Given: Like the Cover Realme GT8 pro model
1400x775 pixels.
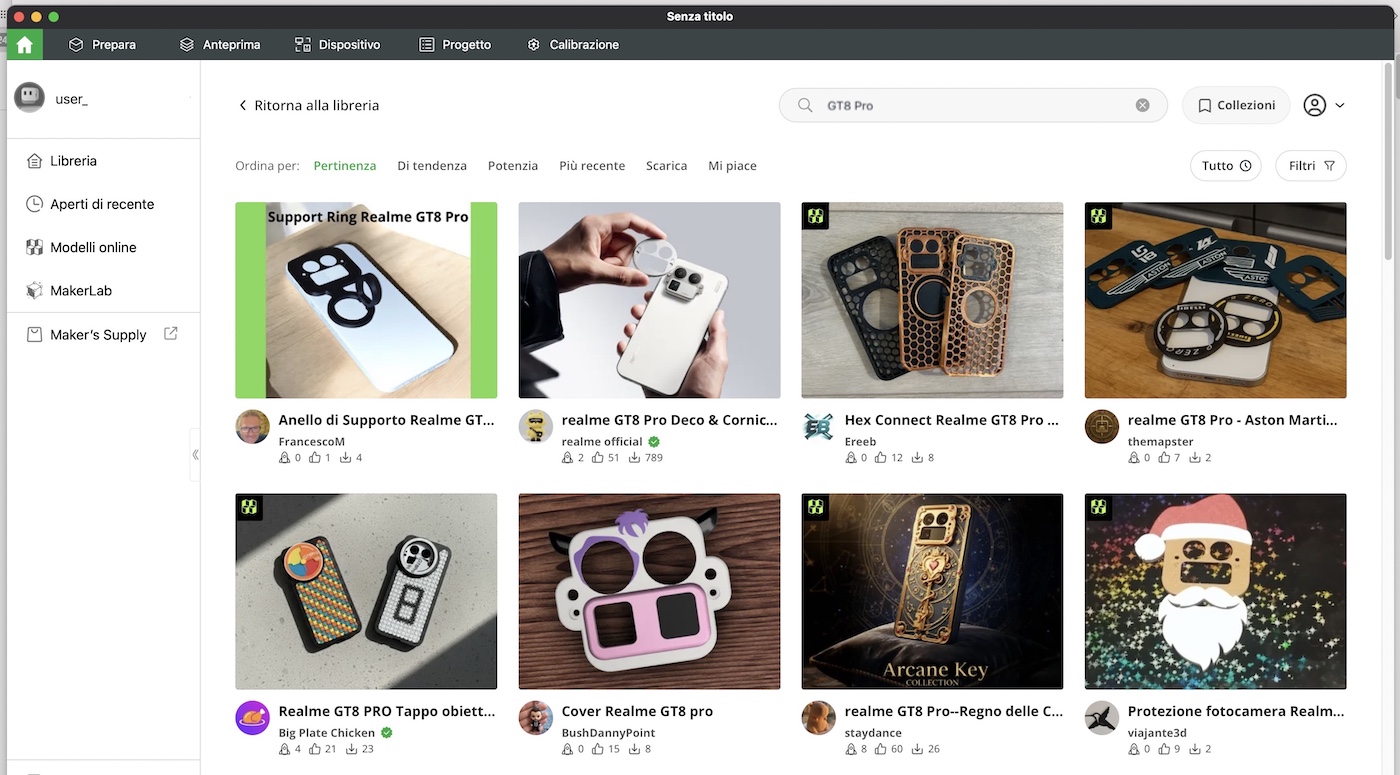Looking at the screenshot, I should coord(598,749).
